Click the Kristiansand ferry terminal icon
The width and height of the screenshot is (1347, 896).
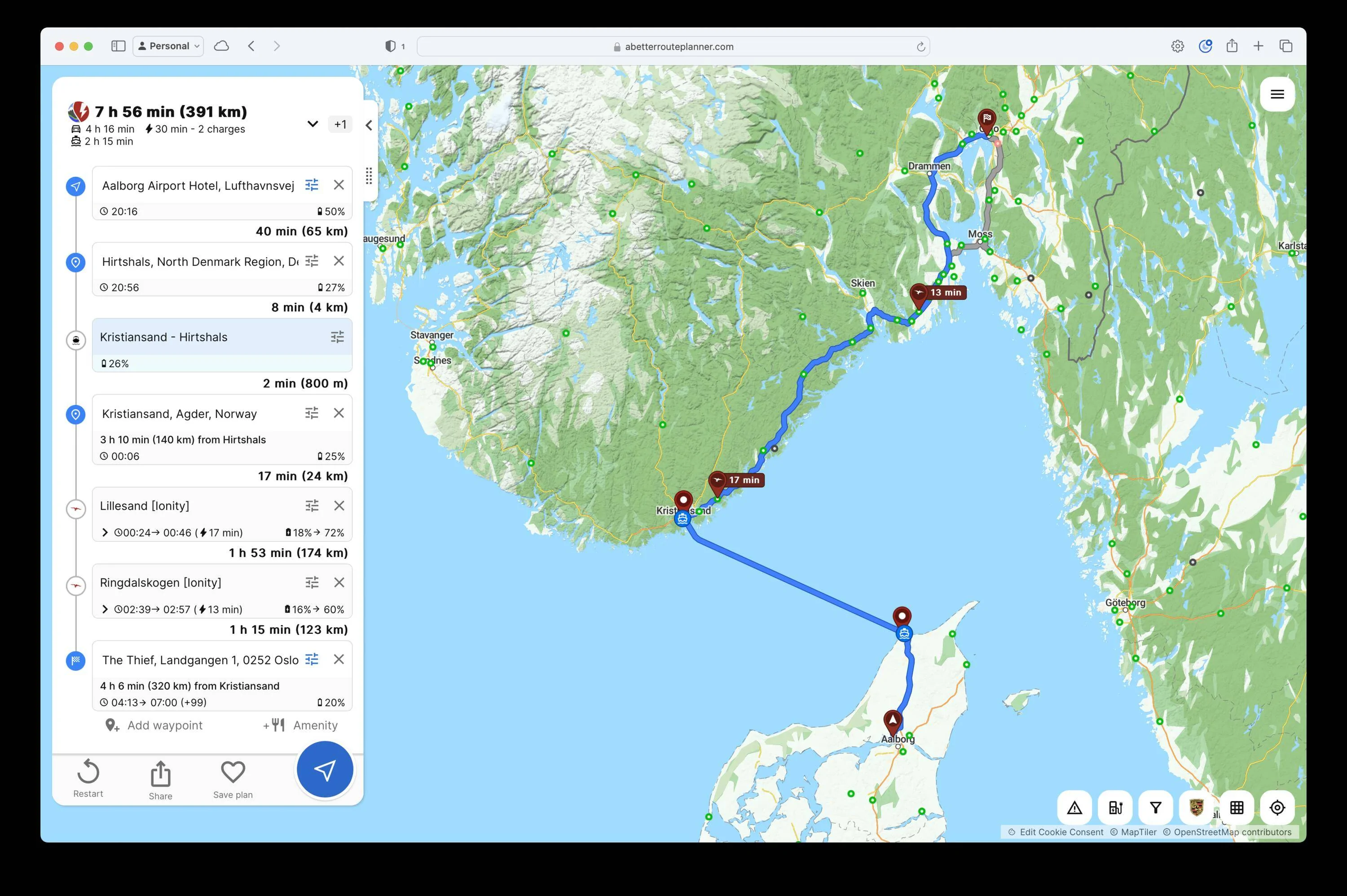(x=682, y=519)
